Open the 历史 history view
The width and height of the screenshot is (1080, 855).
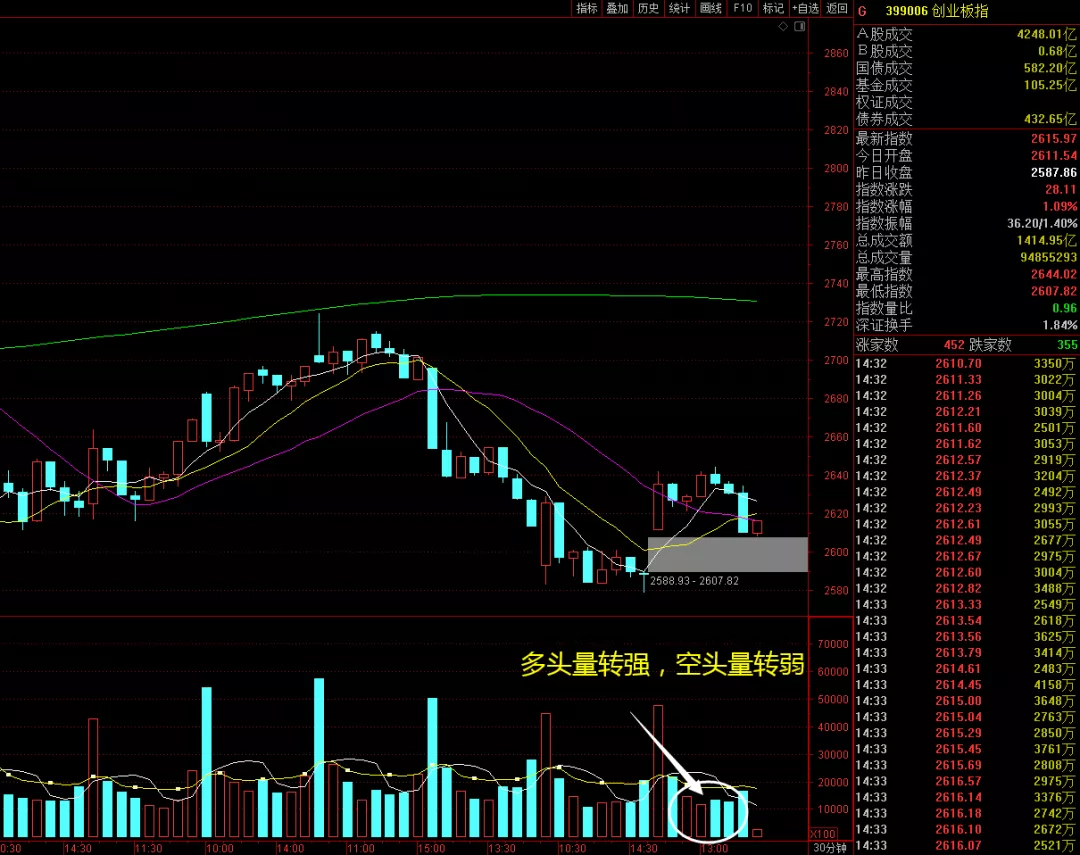(x=648, y=8)
